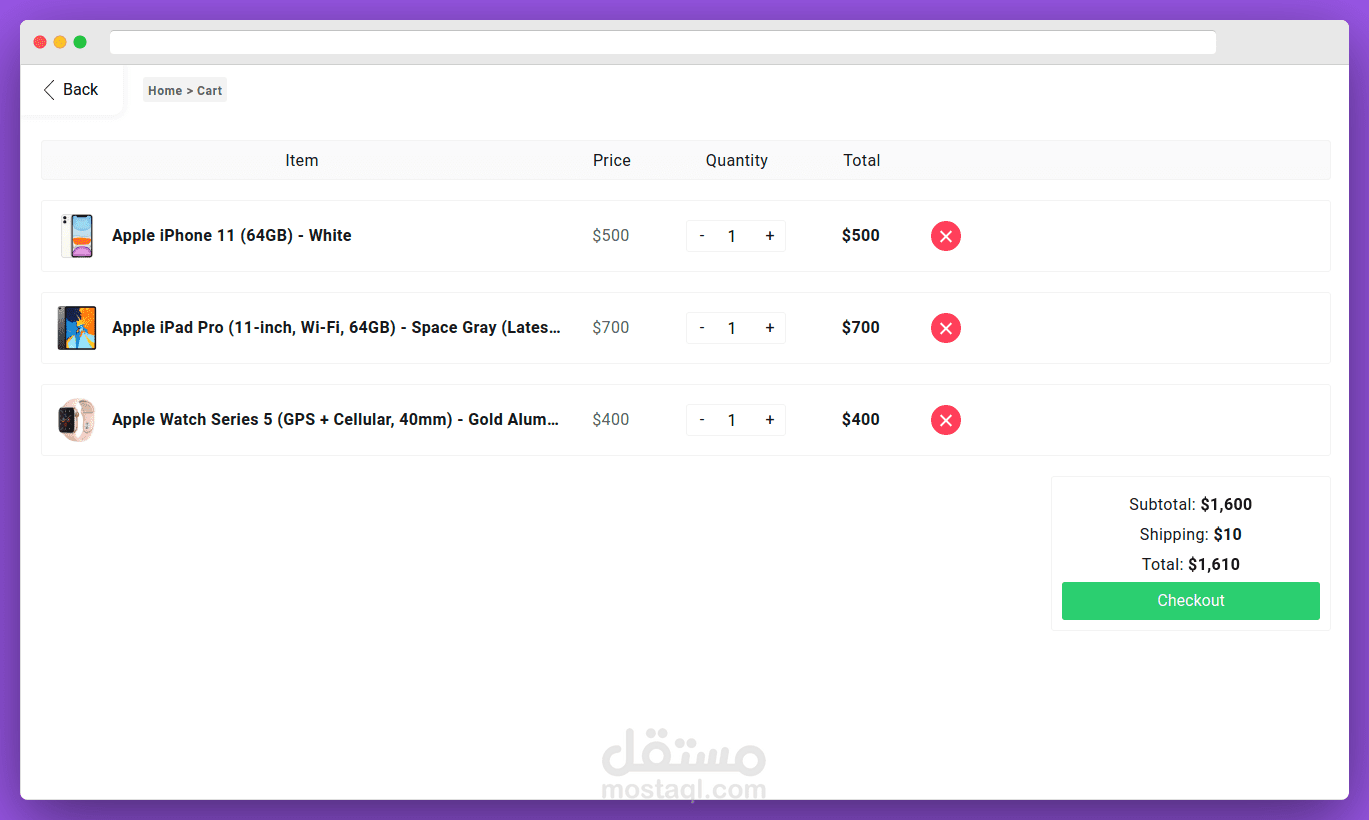Image resolution: width=1369 pixels, height=820 pixels.
Task: Click the Apple Watch quantity field
Action: click(732, 420)
